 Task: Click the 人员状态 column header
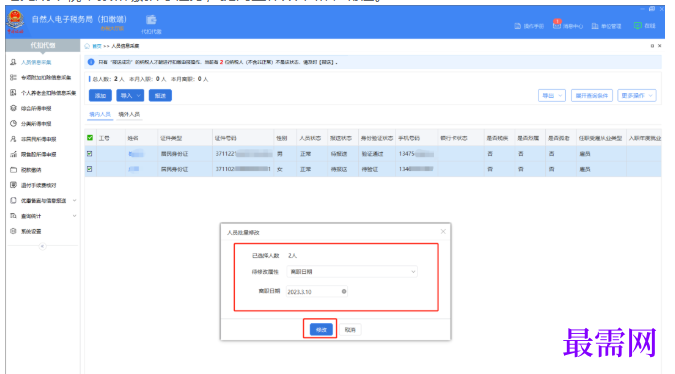(x=310, y=138)
